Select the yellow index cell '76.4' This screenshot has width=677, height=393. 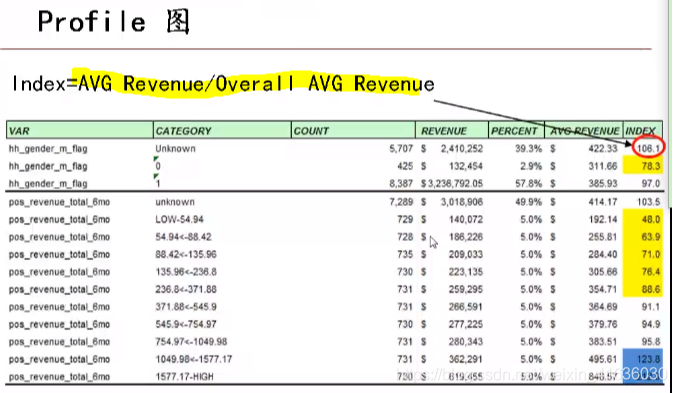643,272
